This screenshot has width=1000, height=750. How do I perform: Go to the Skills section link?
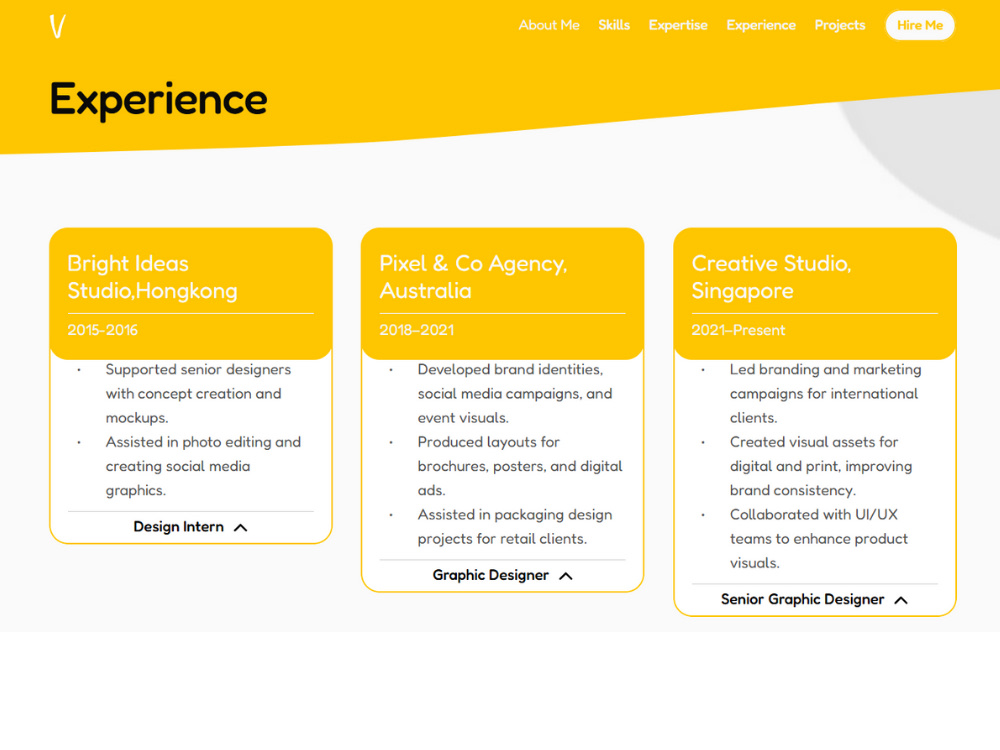[614, 26]
